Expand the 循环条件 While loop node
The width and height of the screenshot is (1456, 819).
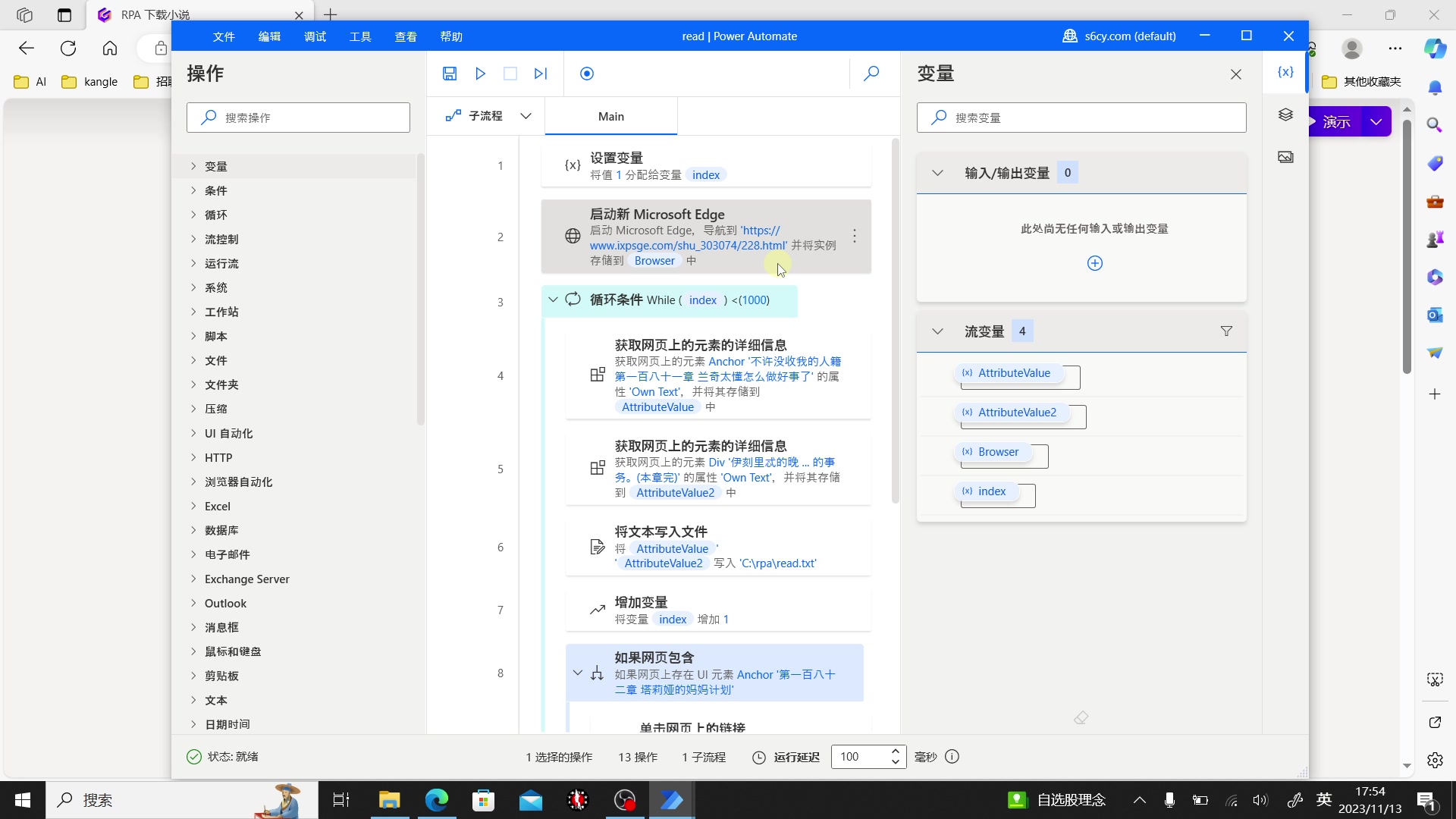point(553,300)
